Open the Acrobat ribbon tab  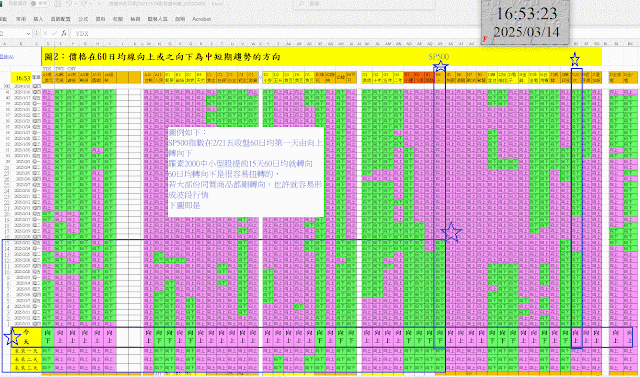pos(201,19)
